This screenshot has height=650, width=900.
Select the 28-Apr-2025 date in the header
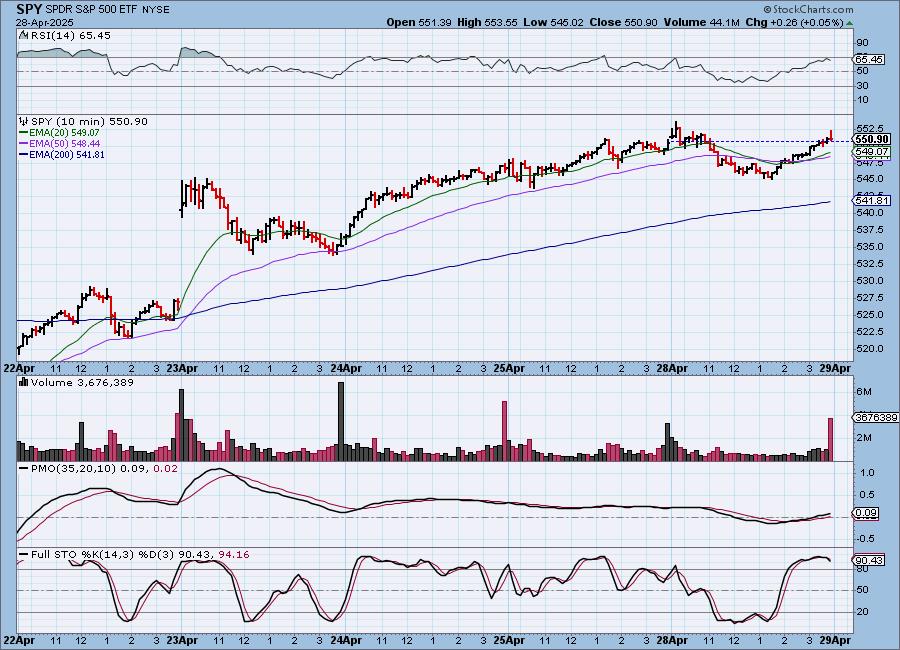click(45, 23)
